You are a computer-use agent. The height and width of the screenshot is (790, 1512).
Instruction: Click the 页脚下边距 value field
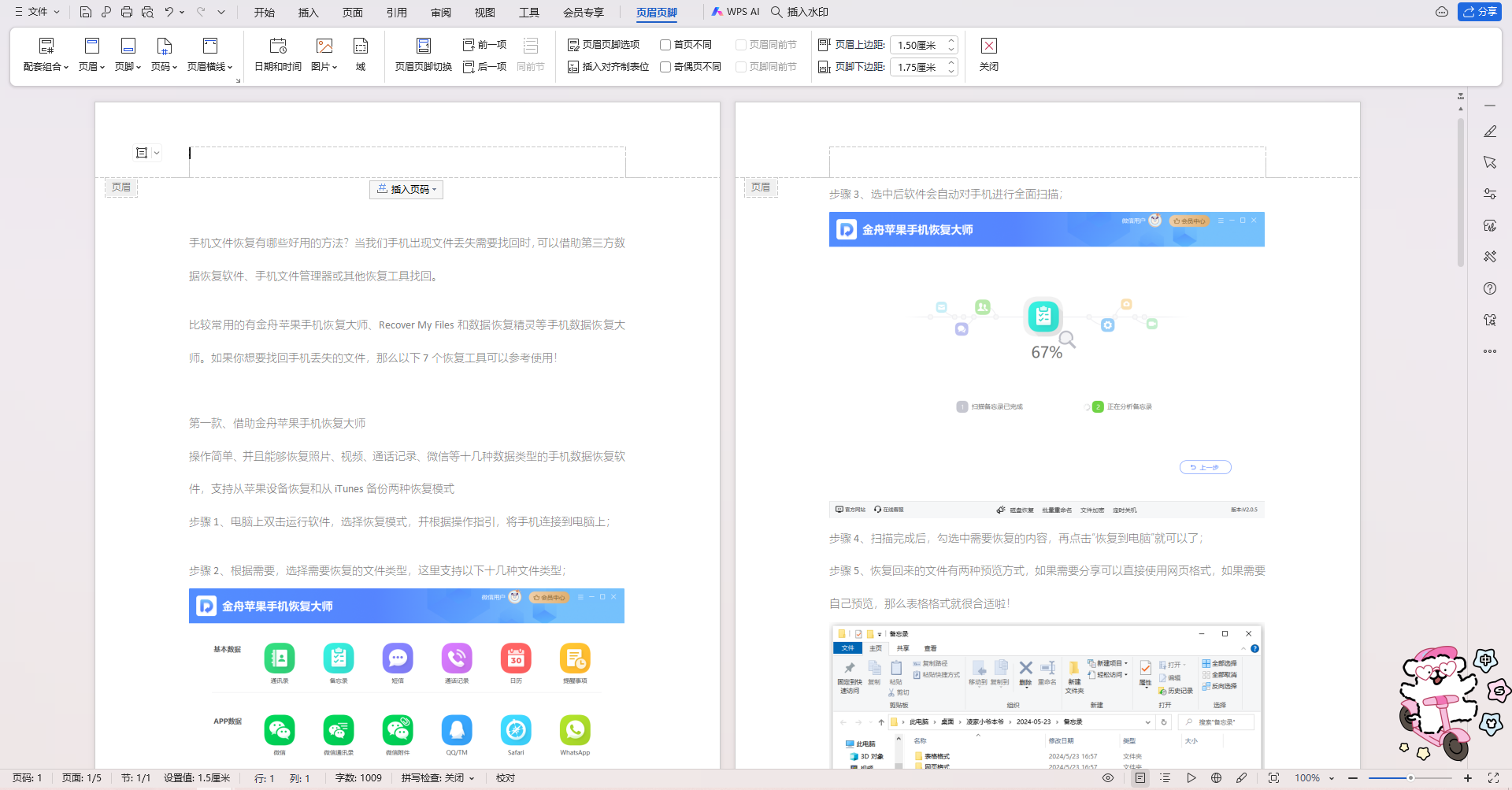tap(917, 67)
